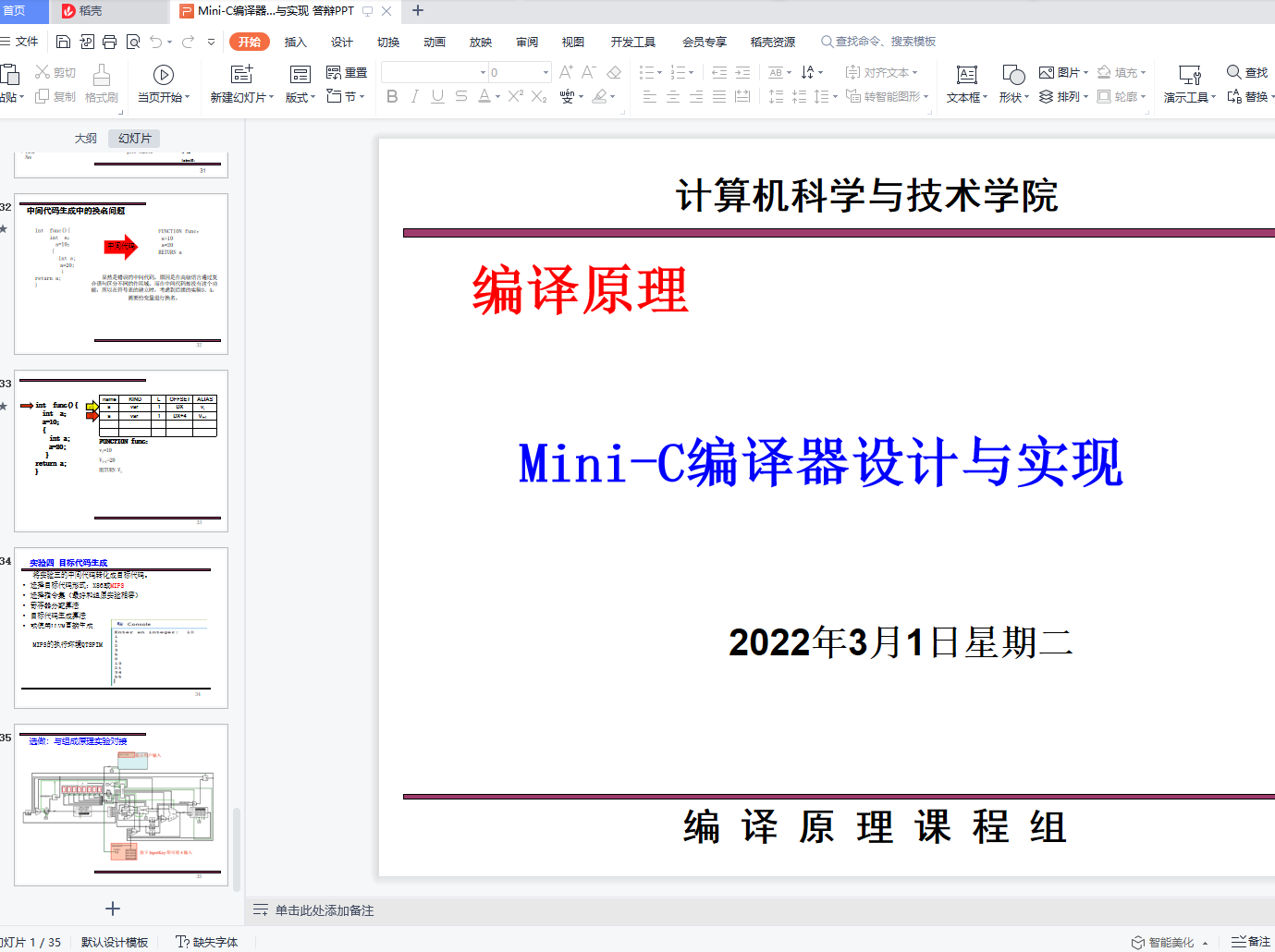Click 单击此处添加备注 to add notes

point(323,910)
